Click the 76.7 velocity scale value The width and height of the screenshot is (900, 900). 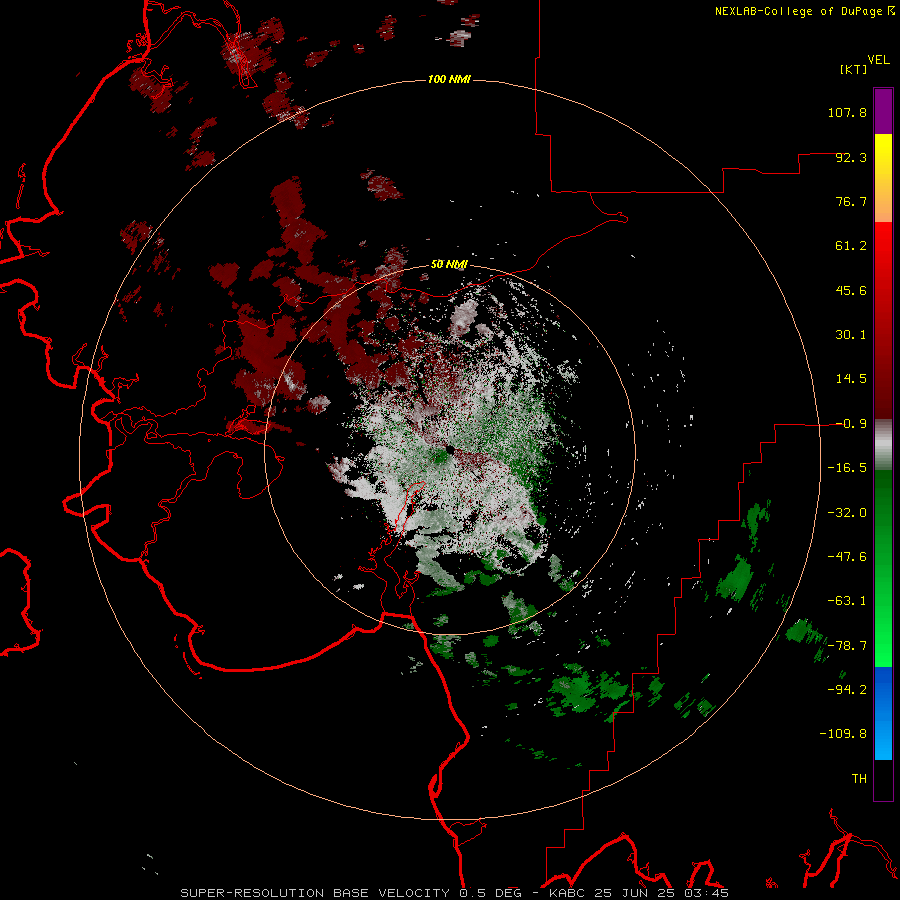coord(851,201)
